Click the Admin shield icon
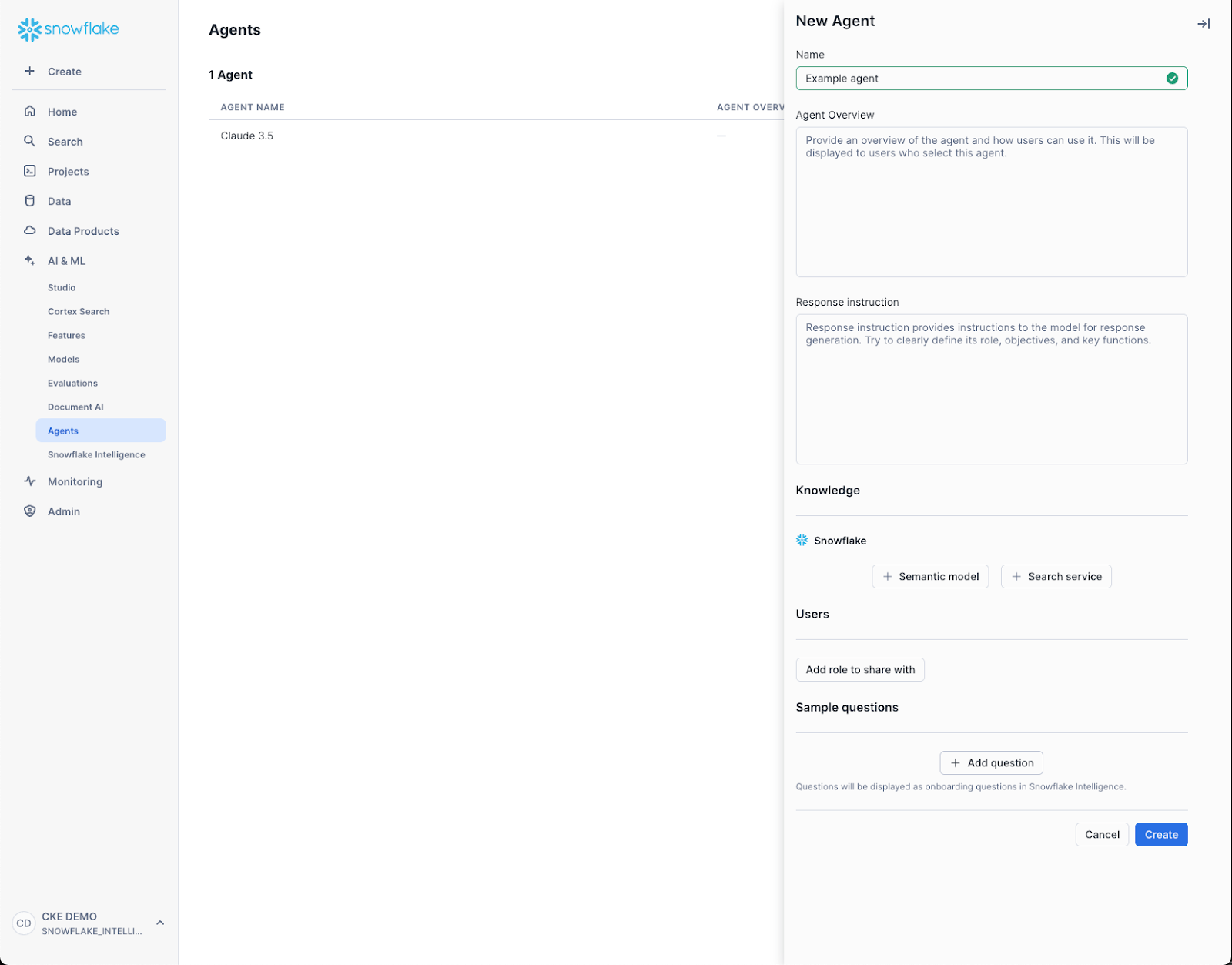The width and height of the screenshot is (1232, 965). pyautogui.click(x=30, y=511)
